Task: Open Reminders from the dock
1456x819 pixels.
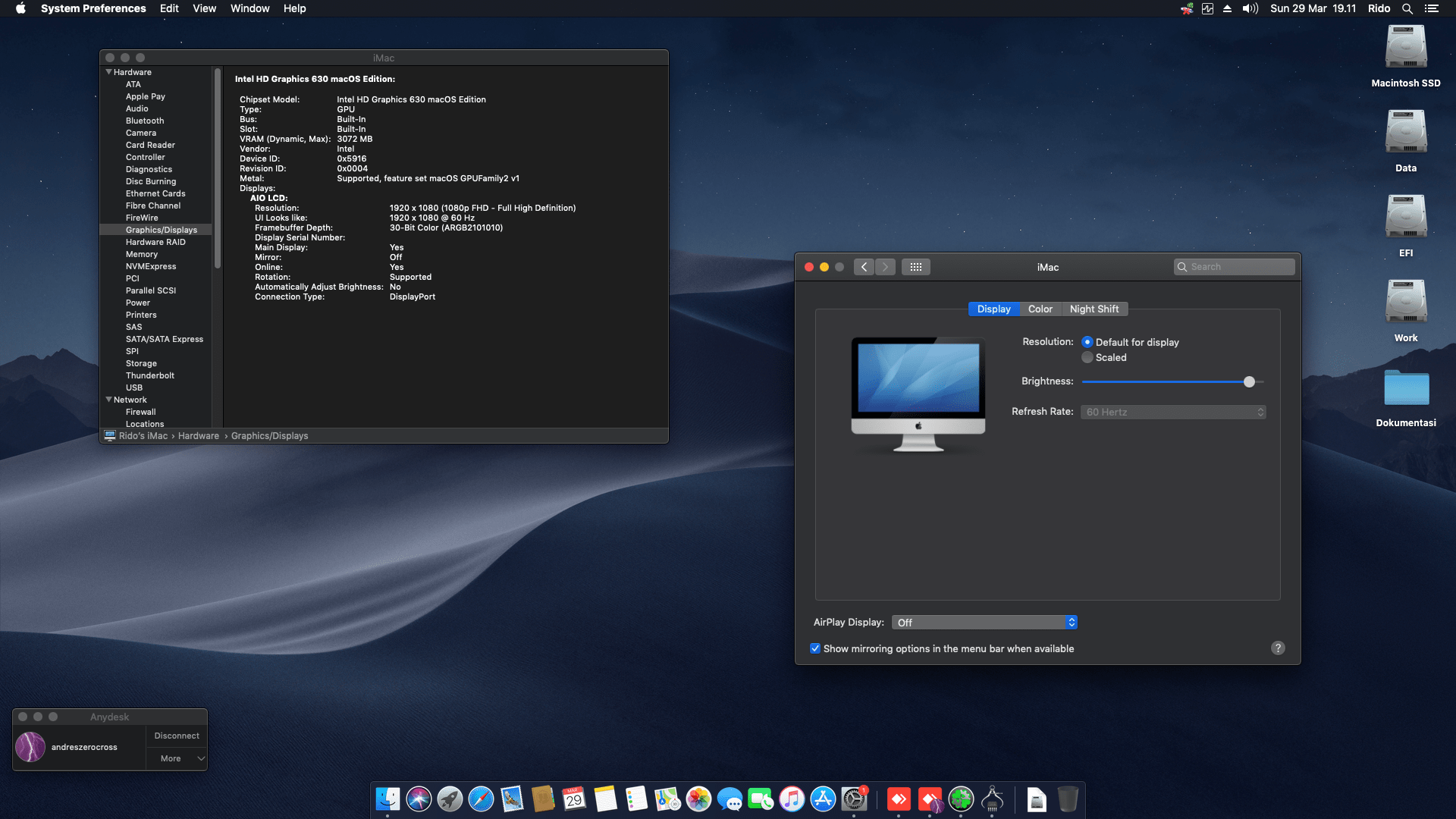Action: pos(636,799)
